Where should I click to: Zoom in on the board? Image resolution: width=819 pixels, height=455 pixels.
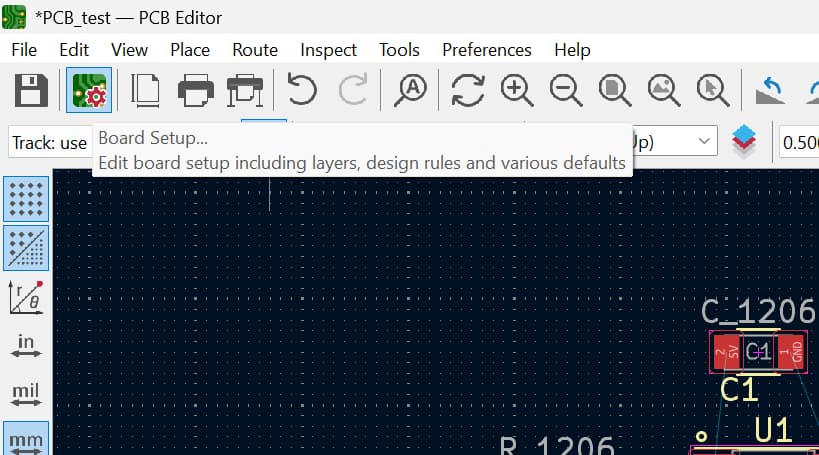(x=517, y=91)
